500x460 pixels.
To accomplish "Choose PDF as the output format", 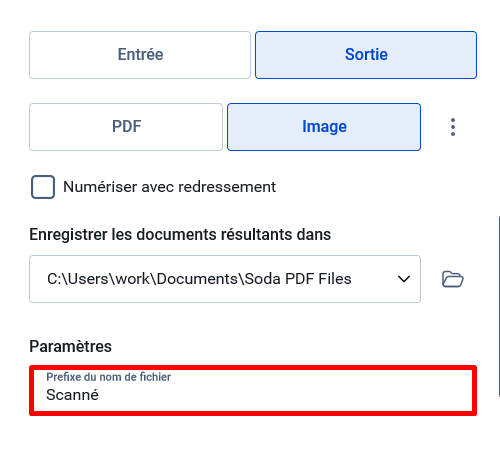I will click(x=126, y=127).
